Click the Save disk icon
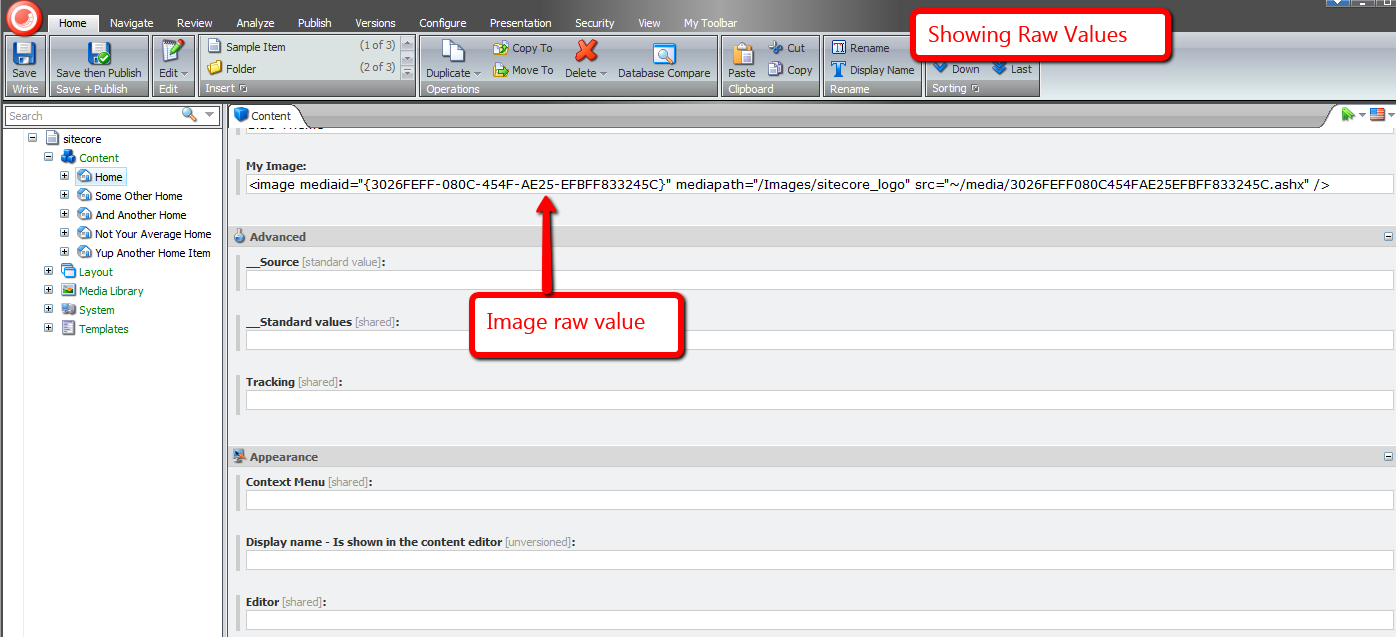The height and width of the screenshot is (637, 1396). (24, 53)
